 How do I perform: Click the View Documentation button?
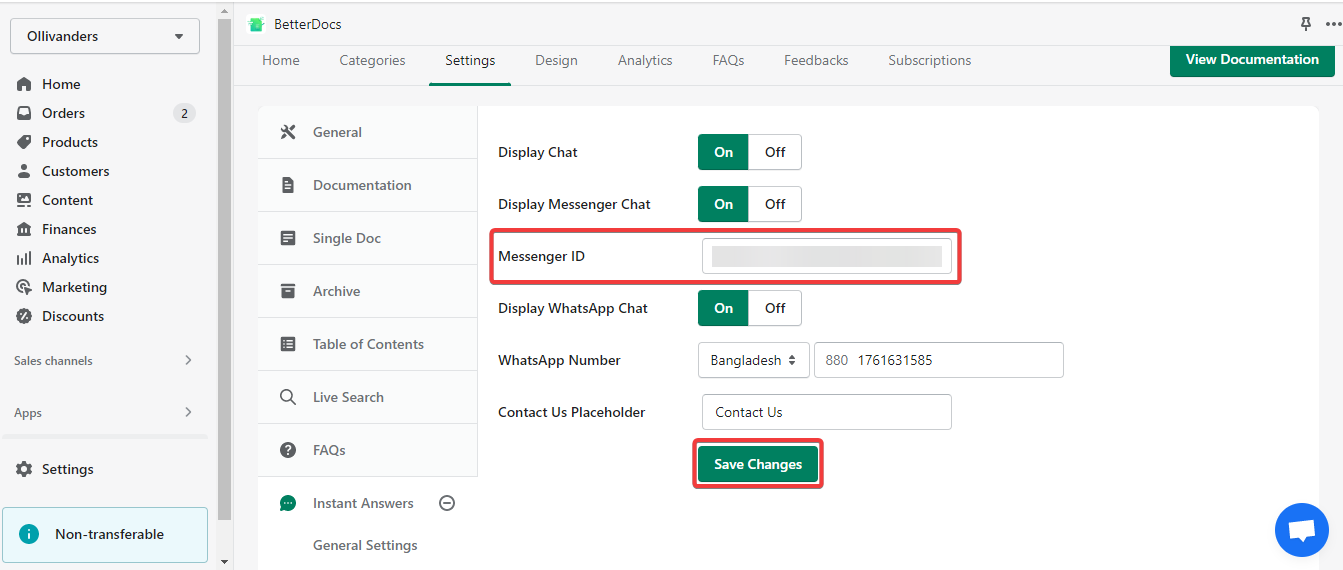point(1252,60)
